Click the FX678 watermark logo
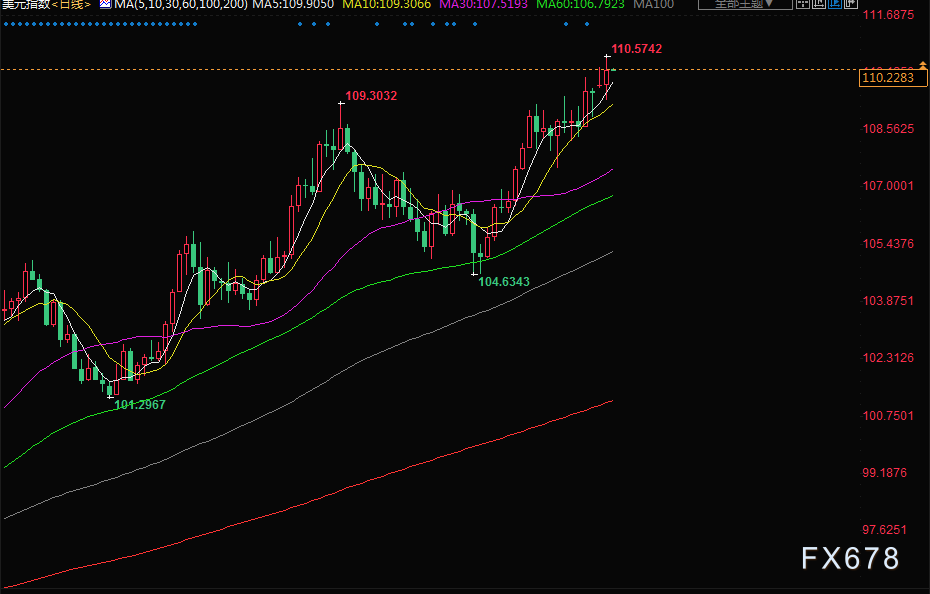The width and height of the screenshot is (930, 594). (x=851, y=559)
